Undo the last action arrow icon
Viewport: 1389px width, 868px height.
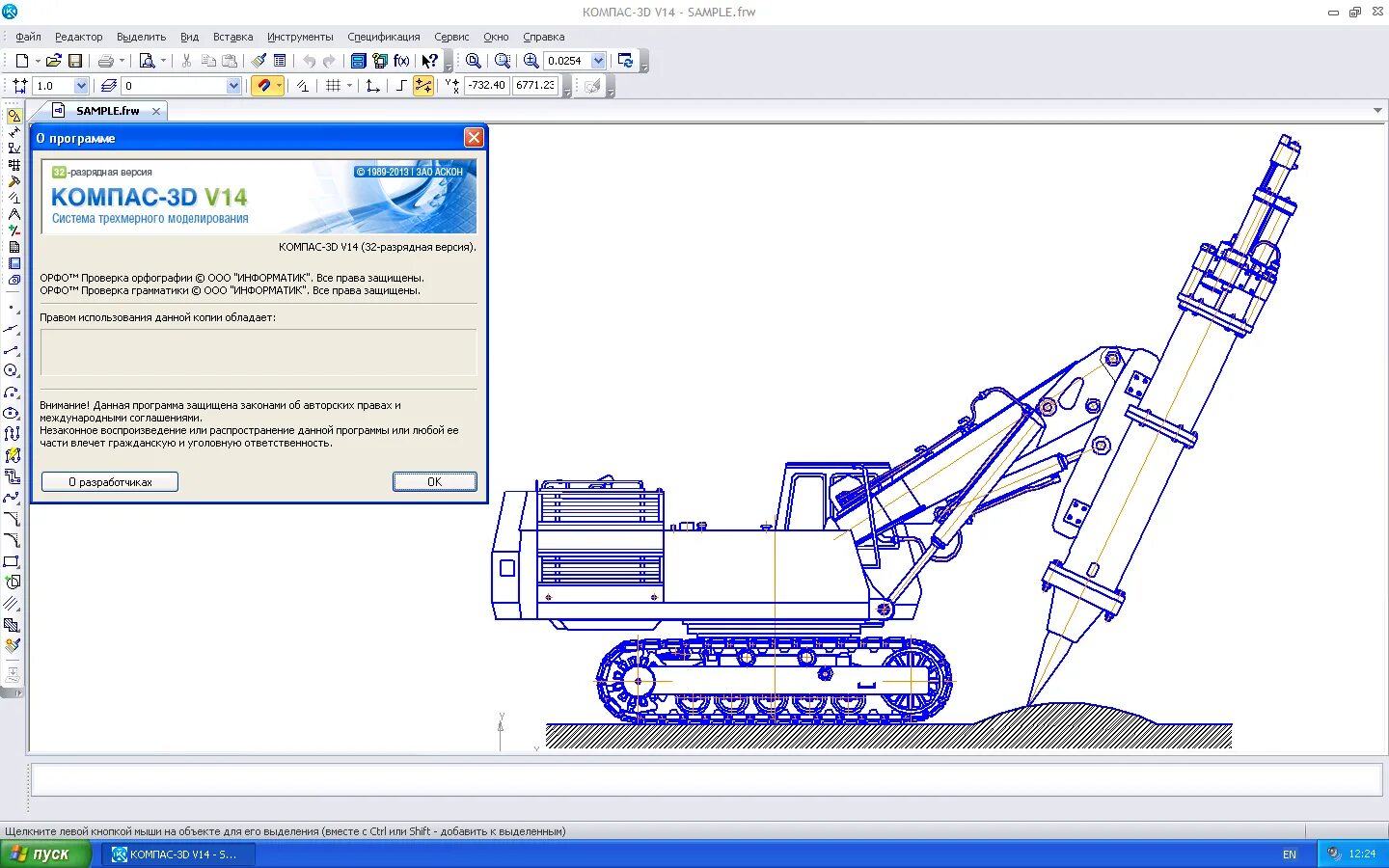309,61
